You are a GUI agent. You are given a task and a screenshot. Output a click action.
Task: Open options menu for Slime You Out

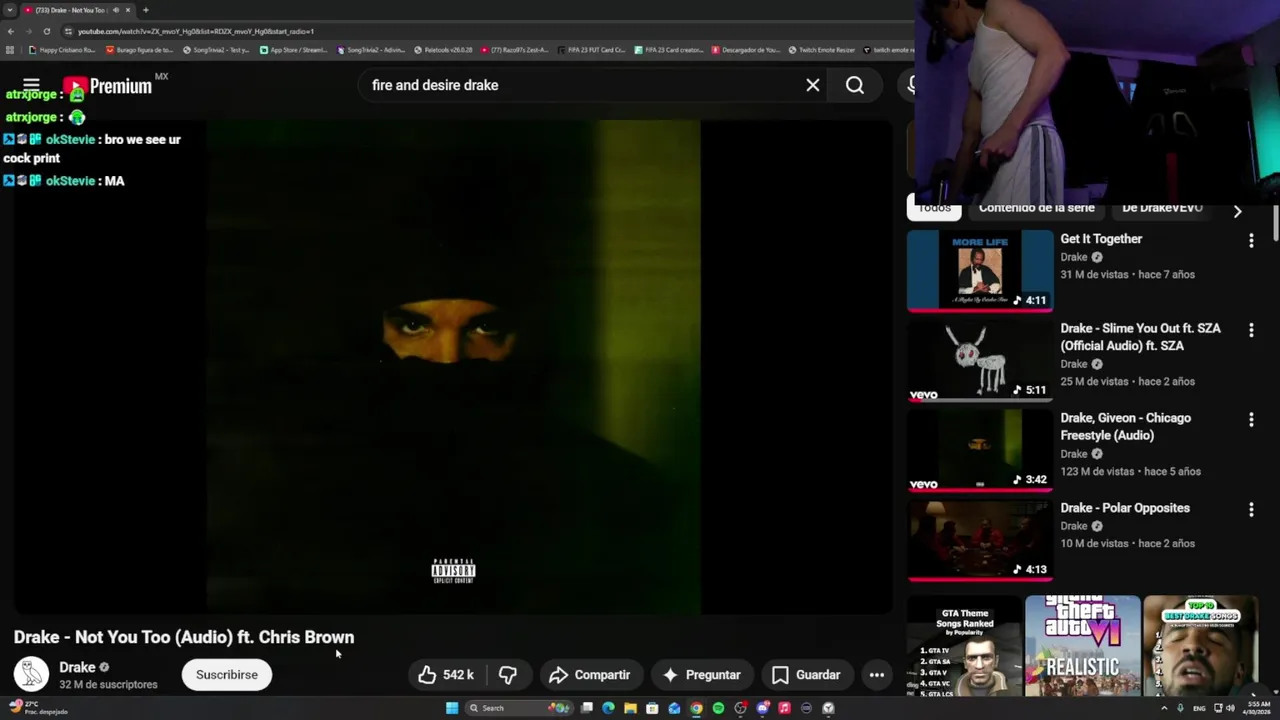[x=1251, y=329]
